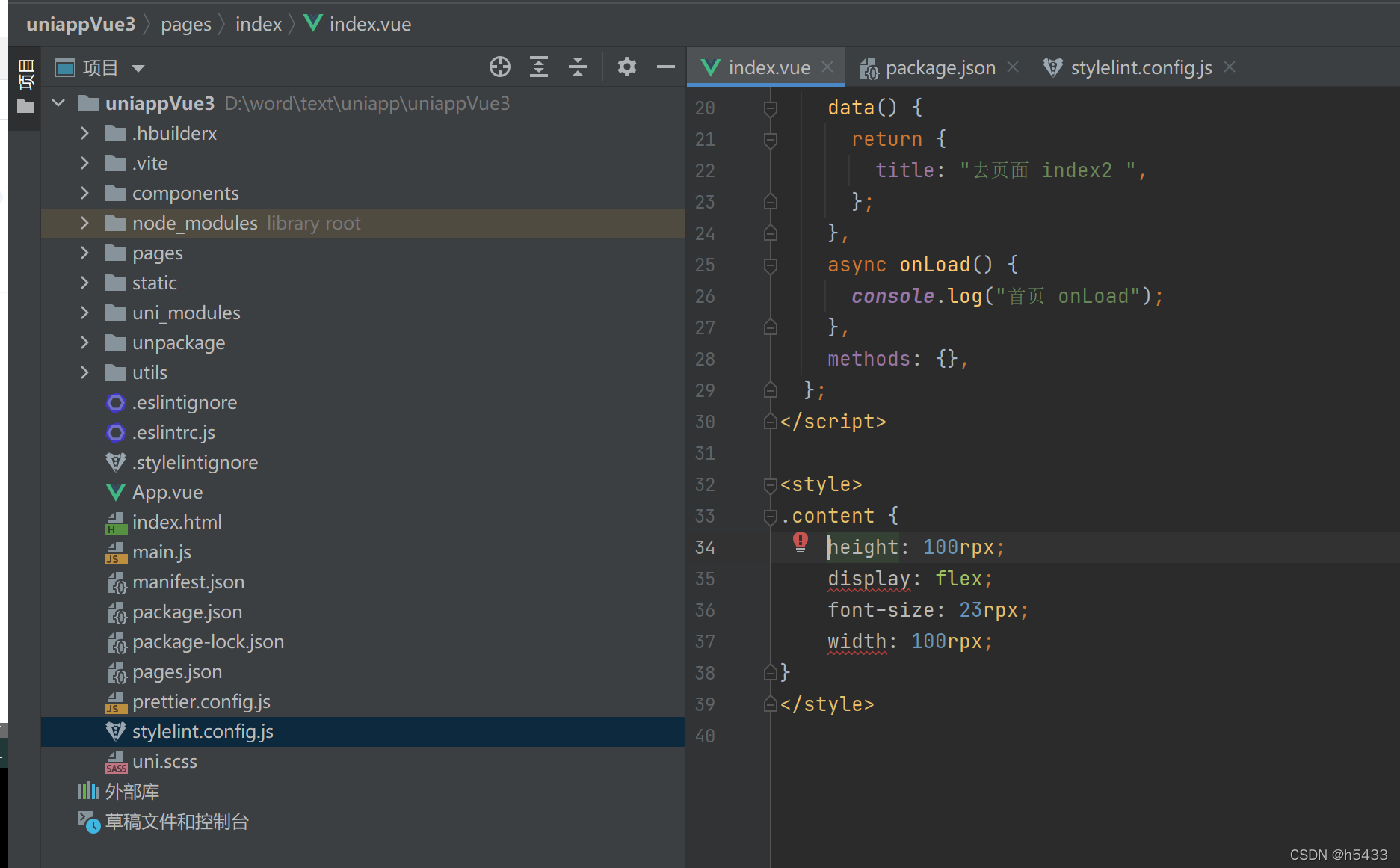Click the Collapse All toolbar icon
Image resolution: width=1400 pixels, height=868 pixels.
click(578, 67)
